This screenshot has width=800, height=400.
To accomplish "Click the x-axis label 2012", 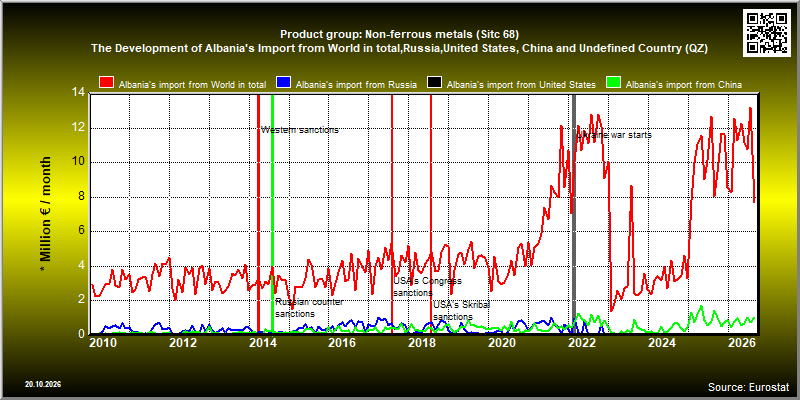I will pyautogui.click(x=183, y=342).
